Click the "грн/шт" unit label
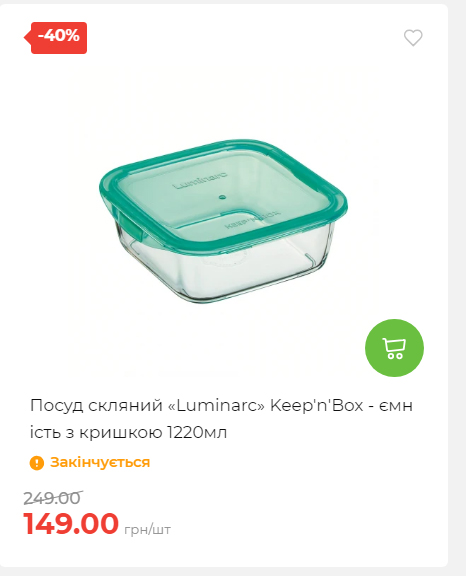The height and width of the screenshot is (576, 466). (x=147, y=530)
